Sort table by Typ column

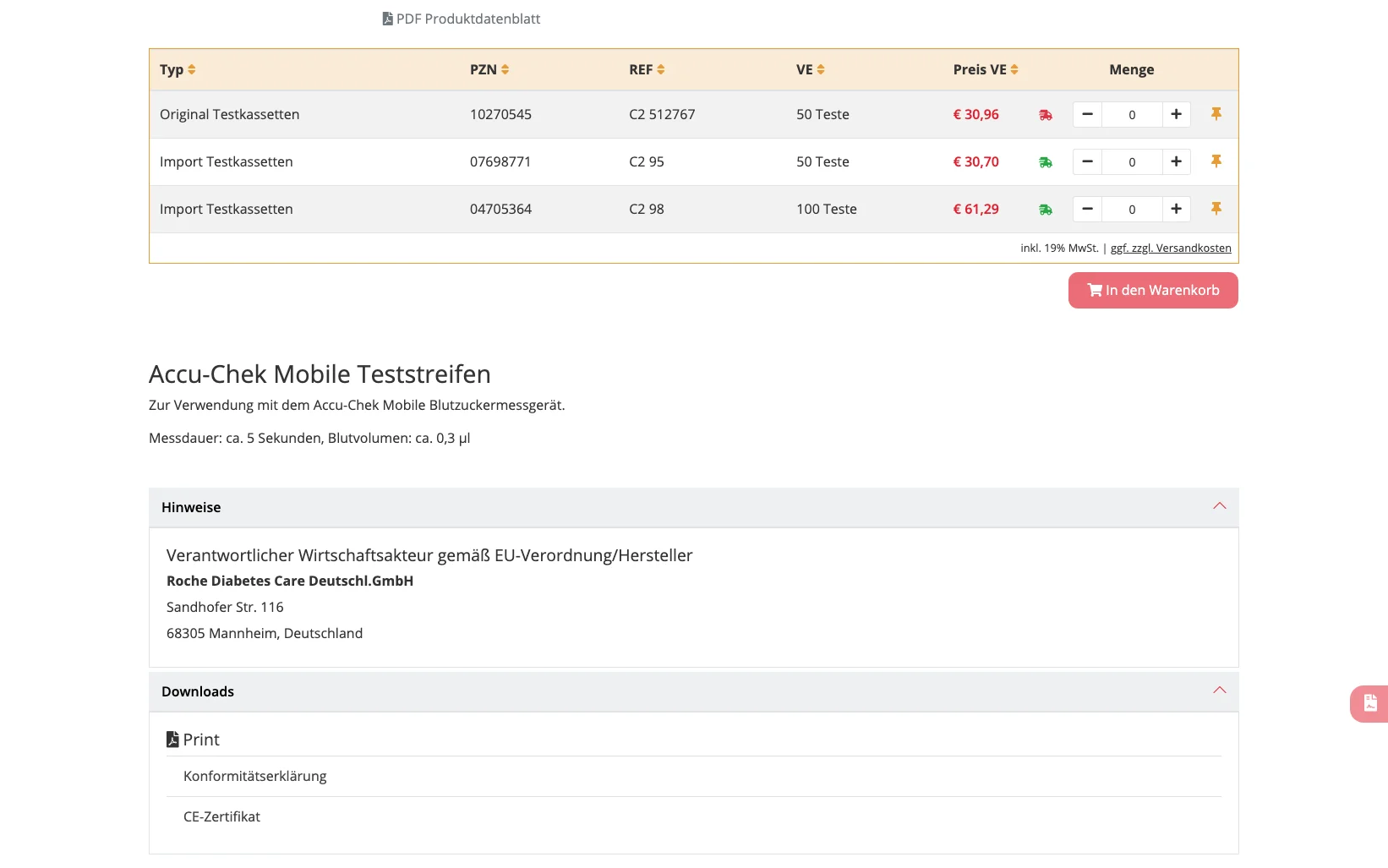(178, 69)
